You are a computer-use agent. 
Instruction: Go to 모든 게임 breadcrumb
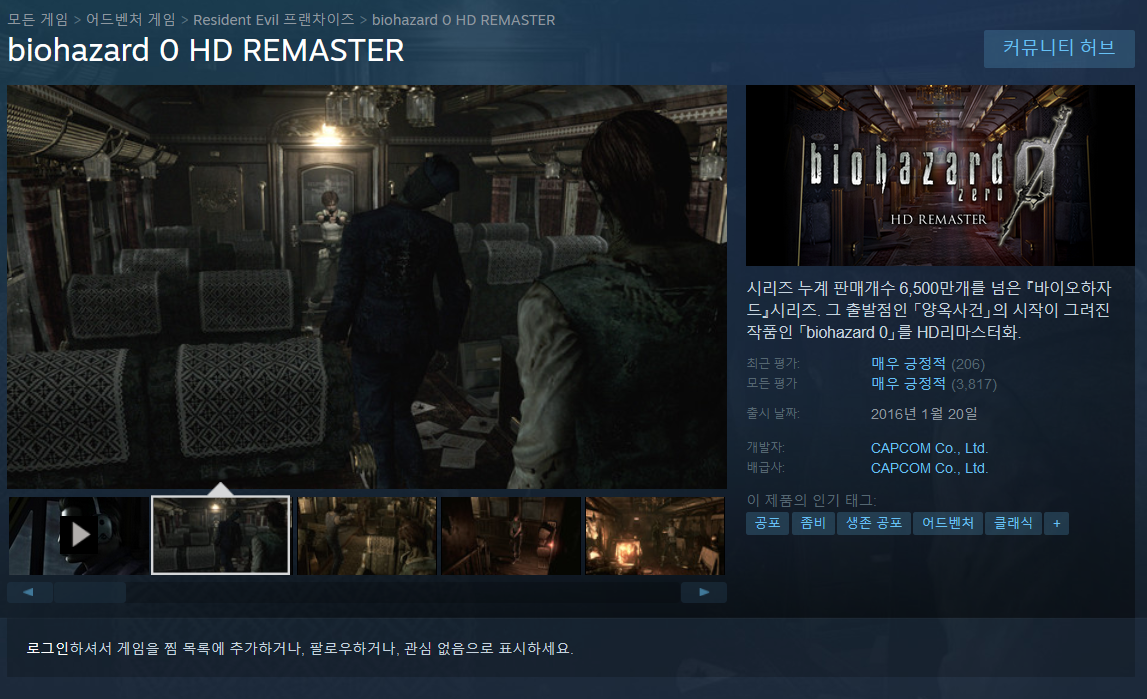pos(38,20)
